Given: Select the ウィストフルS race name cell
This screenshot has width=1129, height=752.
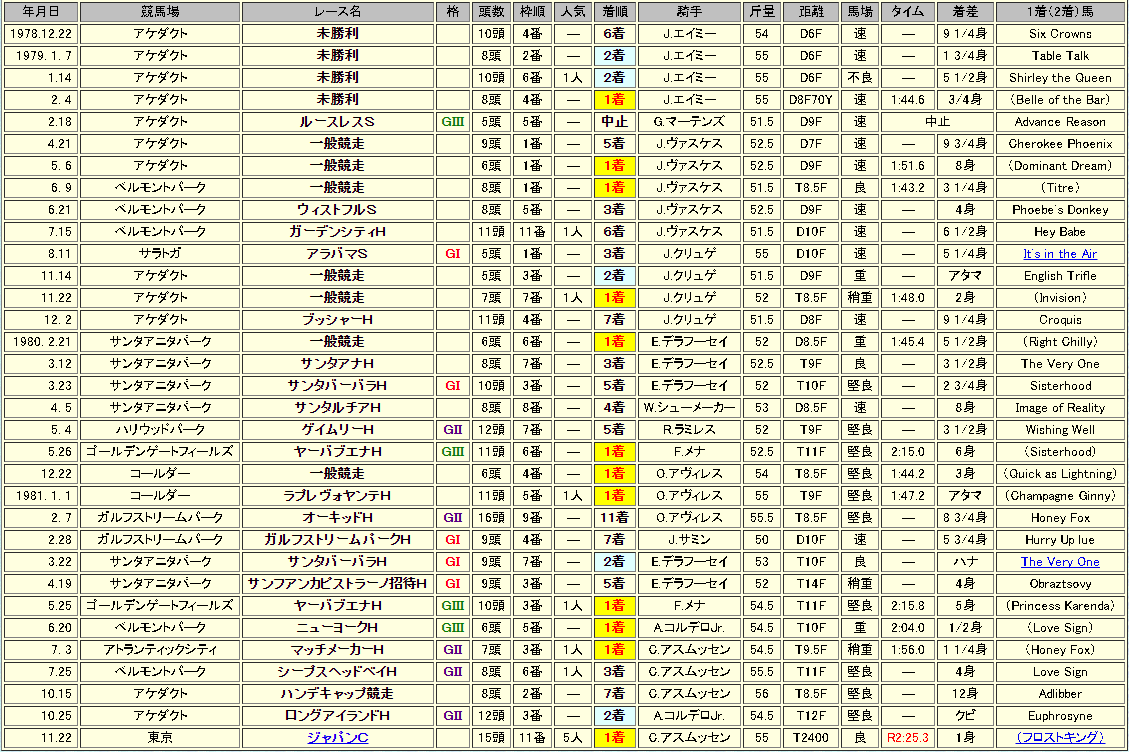Looking at the screenshot, I should (338, 210).
